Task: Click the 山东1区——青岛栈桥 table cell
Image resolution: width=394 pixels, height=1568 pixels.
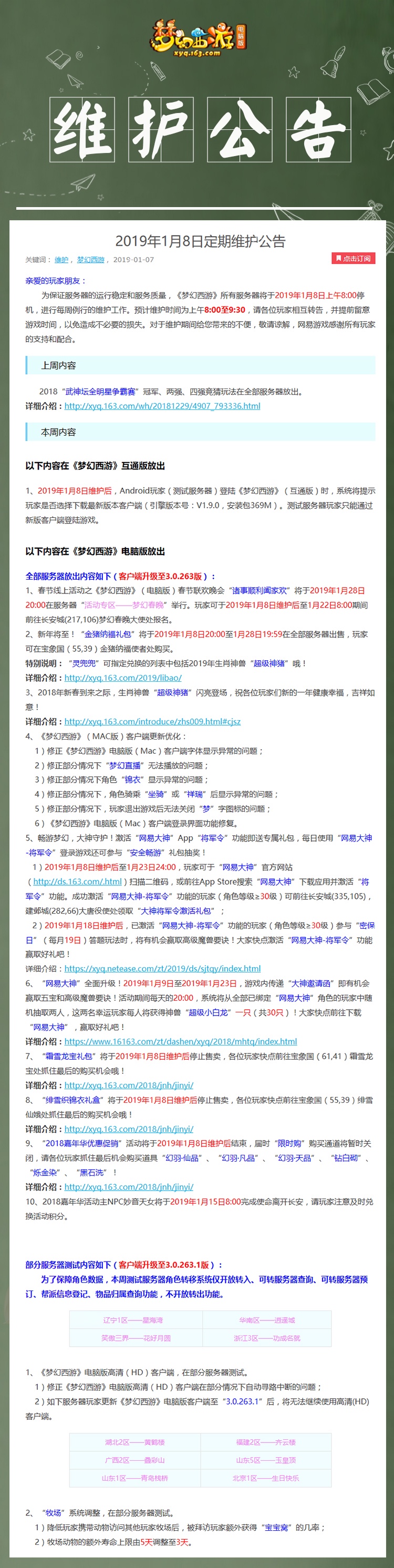Action: (x=135, y=1478)
